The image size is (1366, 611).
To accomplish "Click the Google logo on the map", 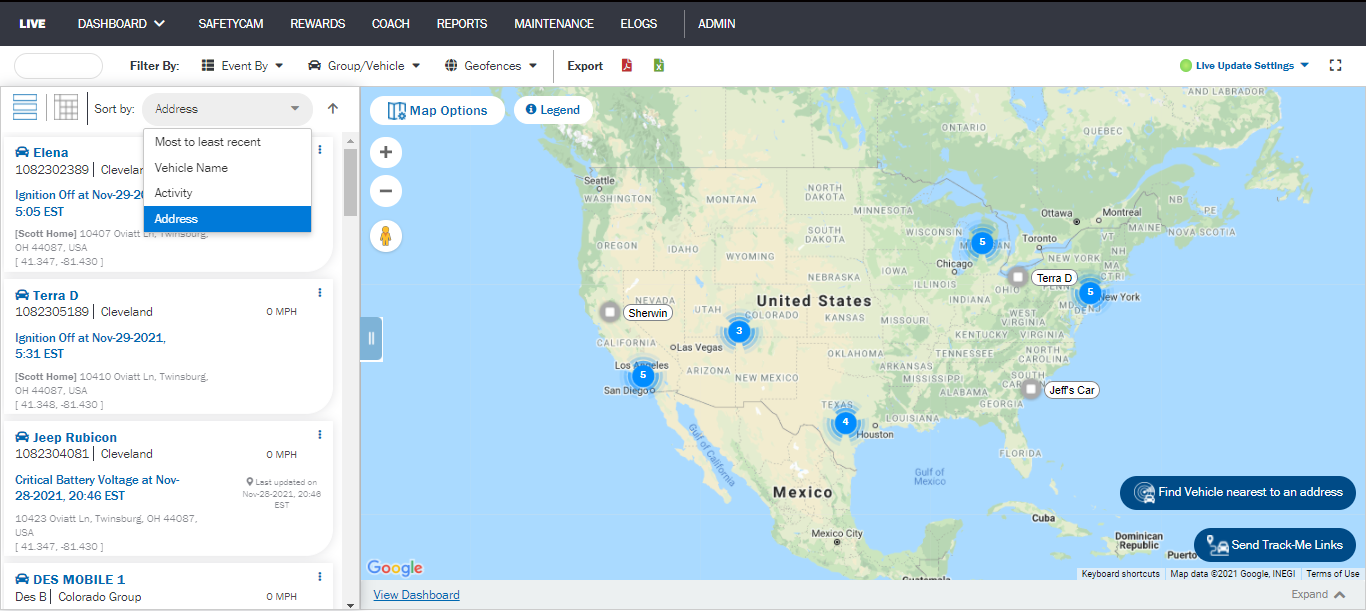I will tap(395, 568).
